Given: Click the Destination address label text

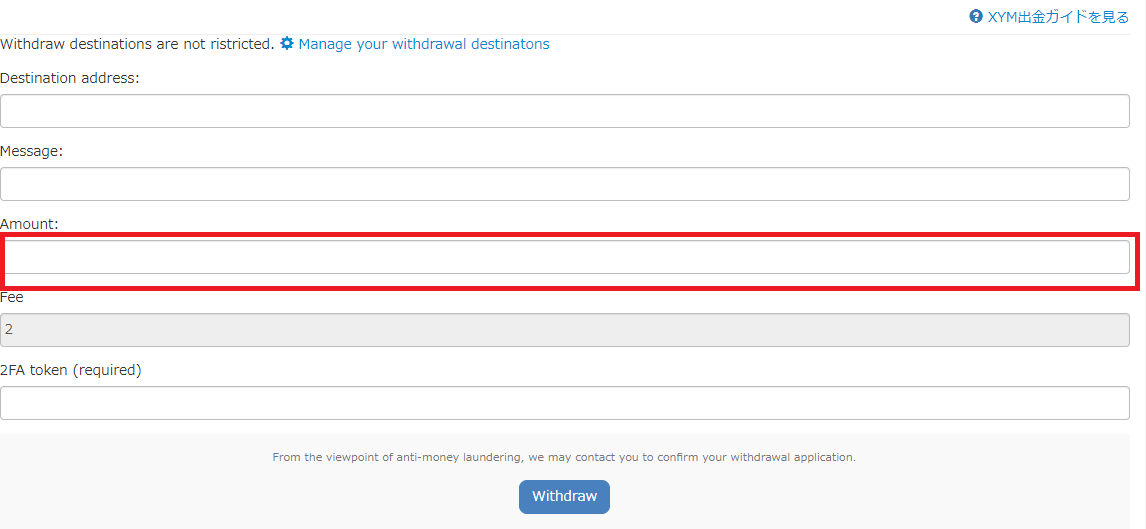Looking at the screenshot, I should 69,78.
